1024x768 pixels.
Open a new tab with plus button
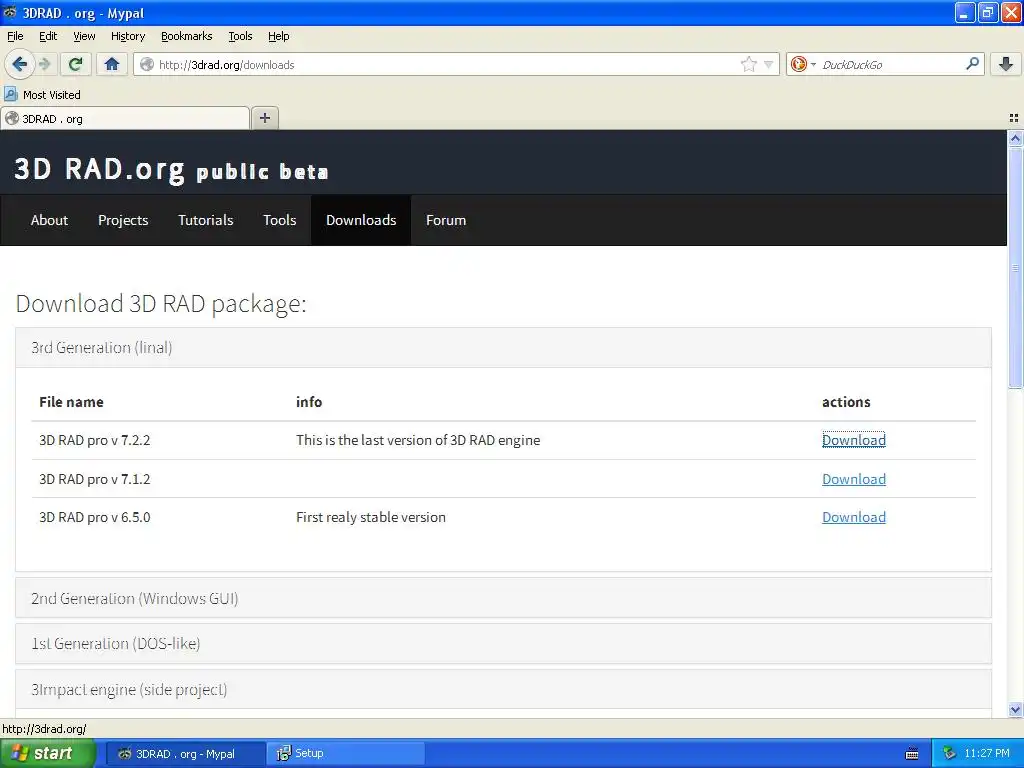[x=264, y=118]
